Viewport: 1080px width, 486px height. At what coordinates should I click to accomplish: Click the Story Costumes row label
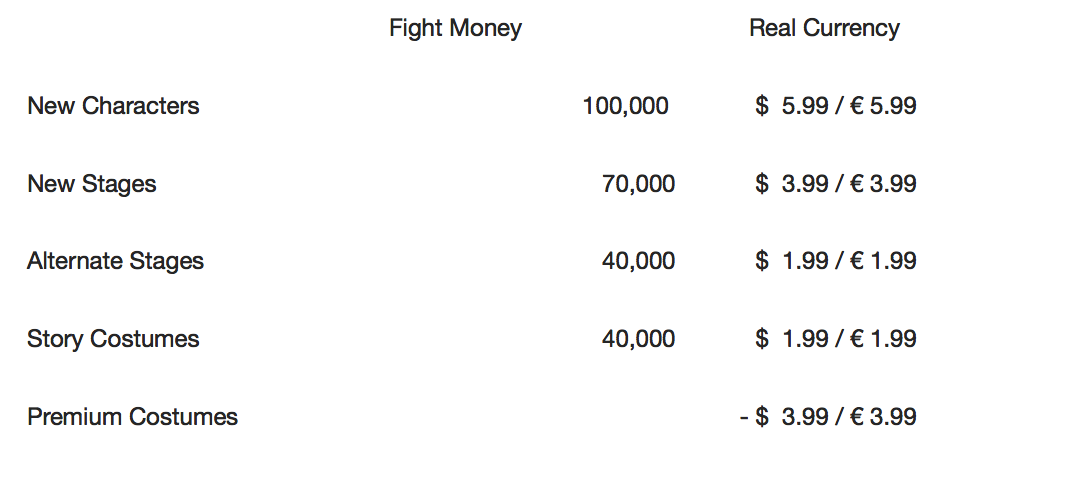point(113,339)
